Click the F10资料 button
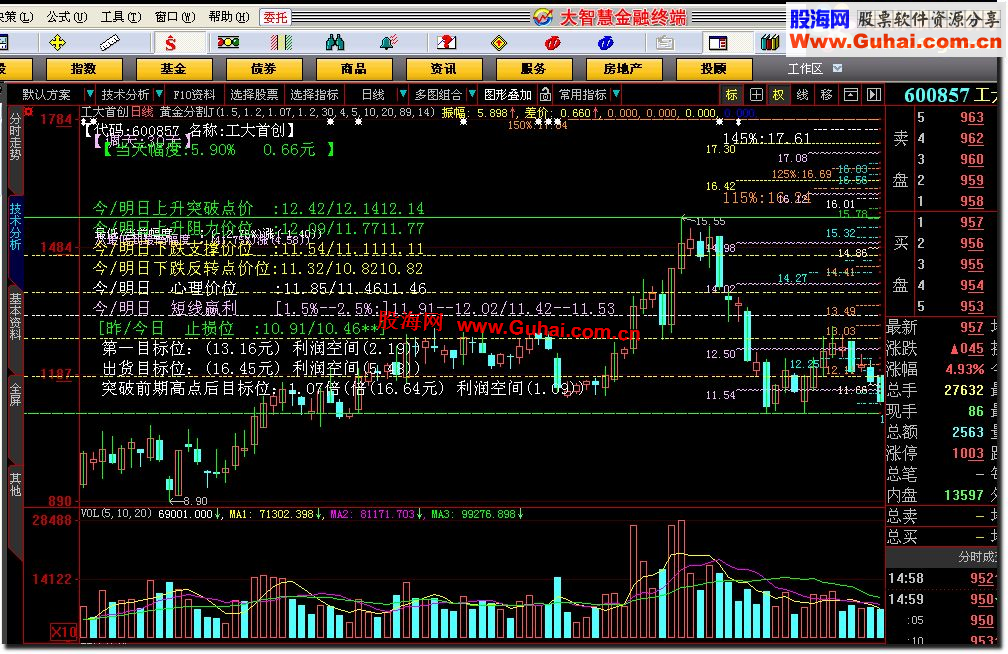This screenshot has height=654, width=1008. point(194,95)
